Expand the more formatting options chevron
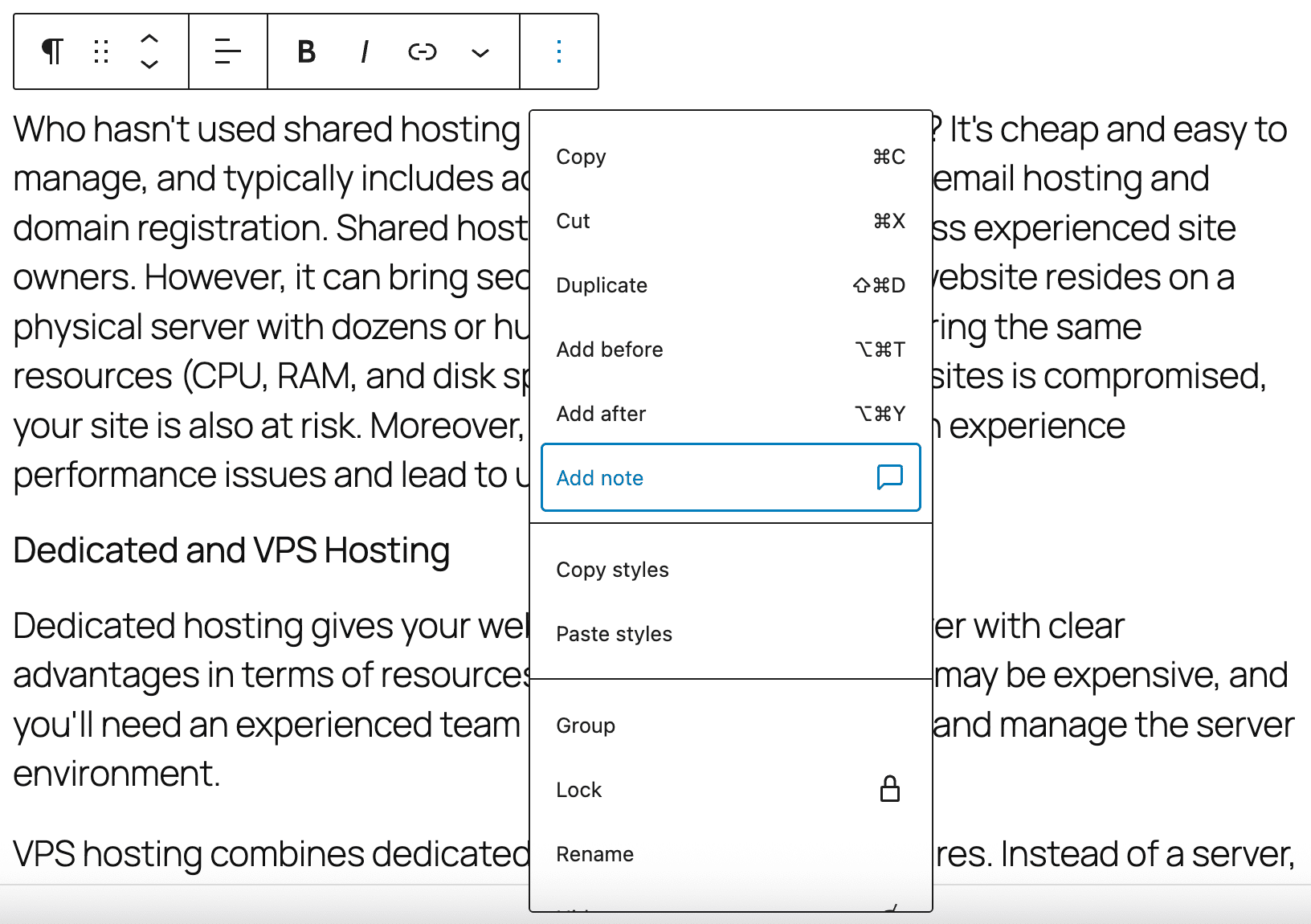Screen dimensions: 1311x924 point(479,51)
